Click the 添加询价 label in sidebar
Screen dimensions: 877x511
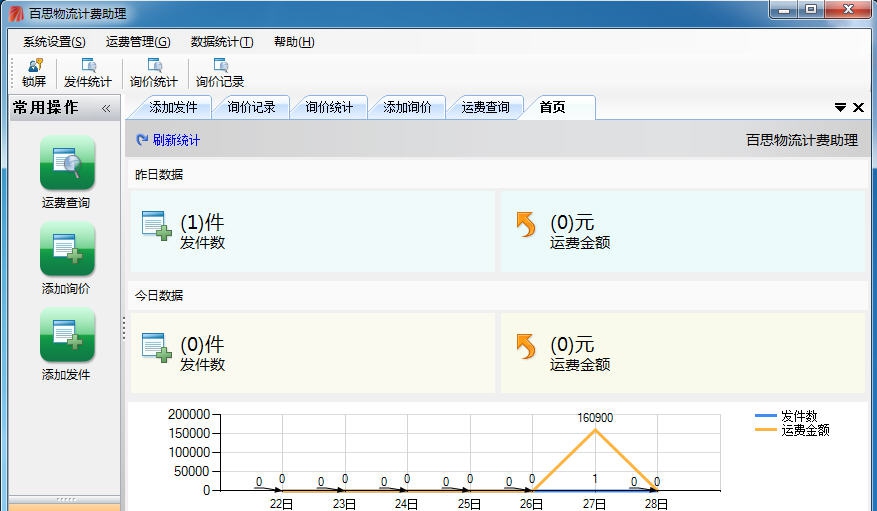(66, 289)
